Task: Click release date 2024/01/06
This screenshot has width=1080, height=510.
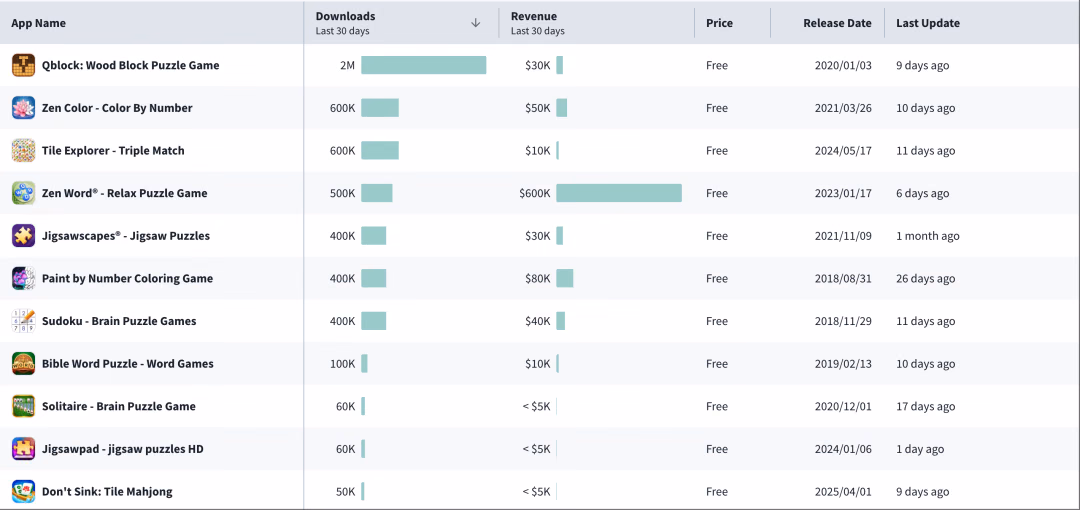Action: point(843,449)
